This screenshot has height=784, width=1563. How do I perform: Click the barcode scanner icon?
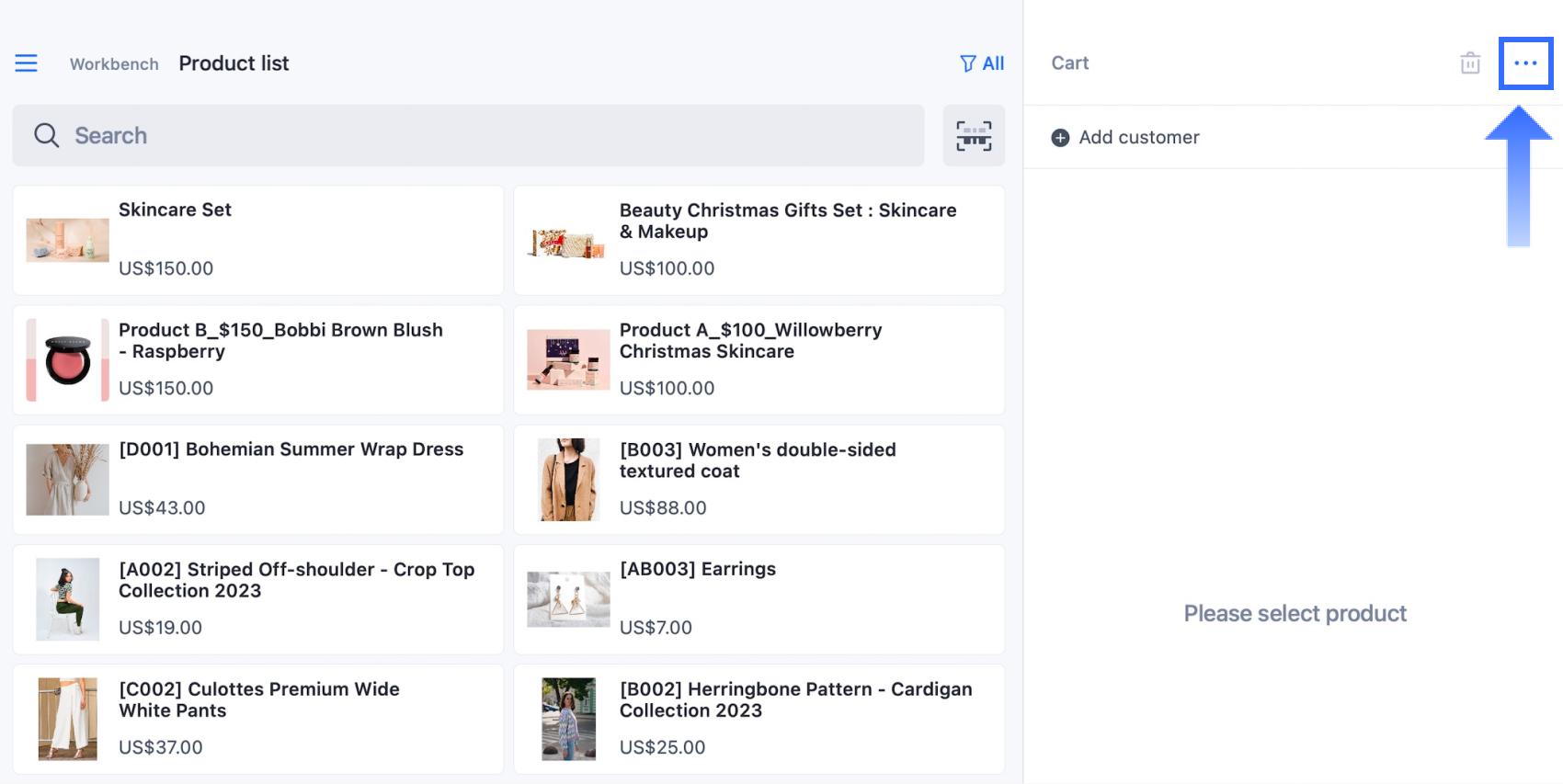pos(974,136)
